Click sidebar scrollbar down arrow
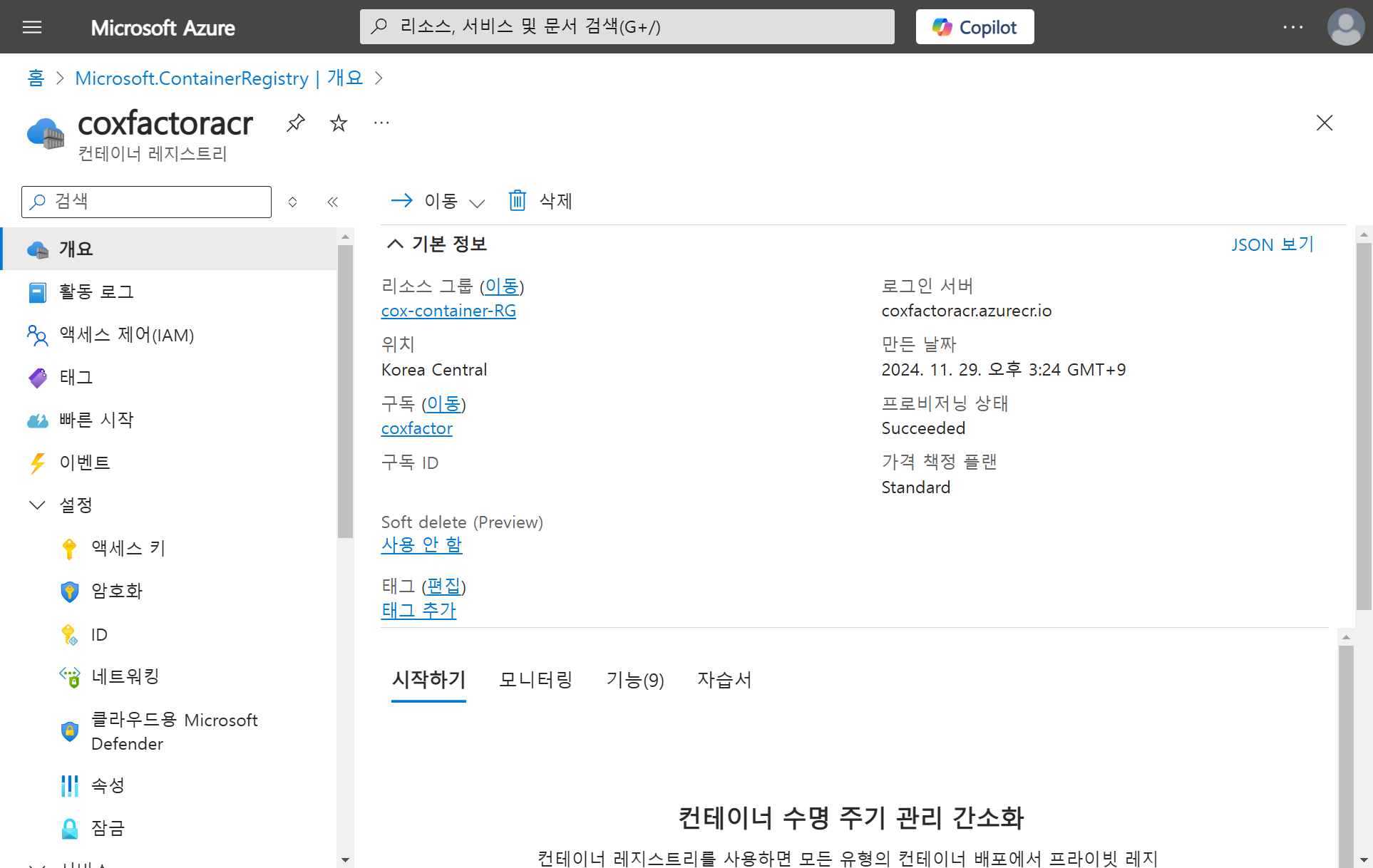 click(x=345, y=859)
